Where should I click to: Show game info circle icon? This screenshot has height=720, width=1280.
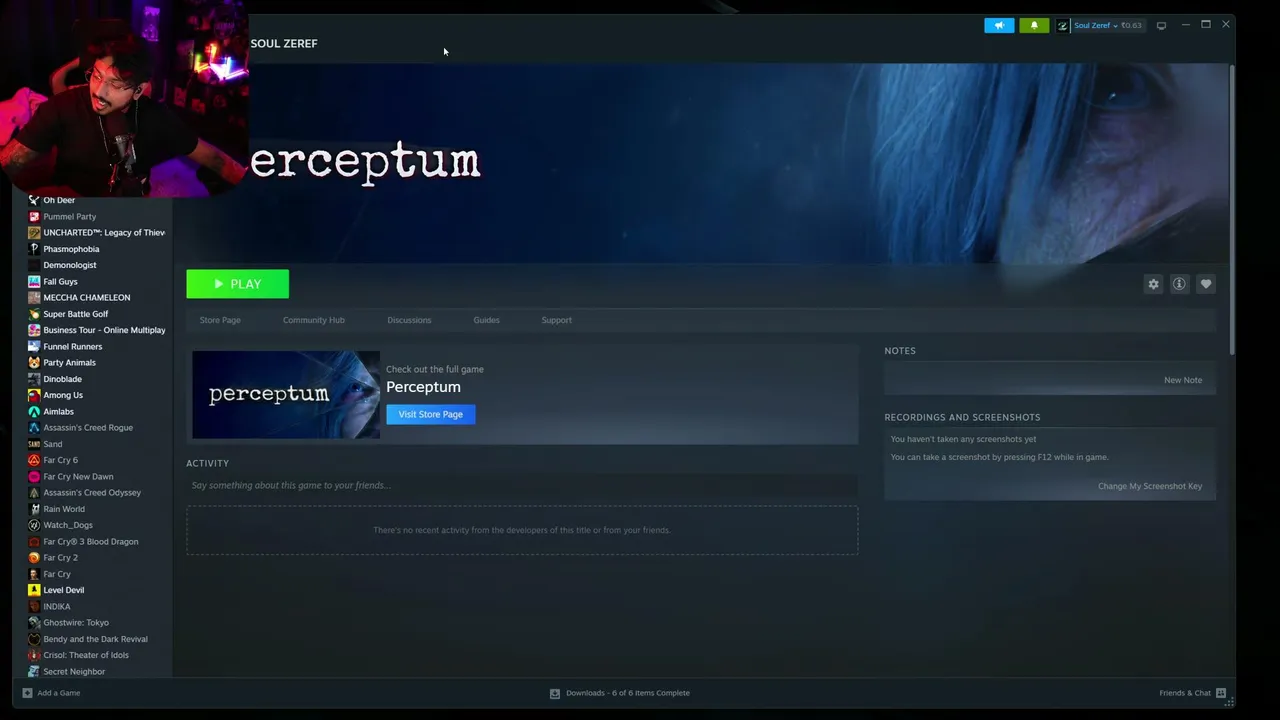pos(1179,284)
